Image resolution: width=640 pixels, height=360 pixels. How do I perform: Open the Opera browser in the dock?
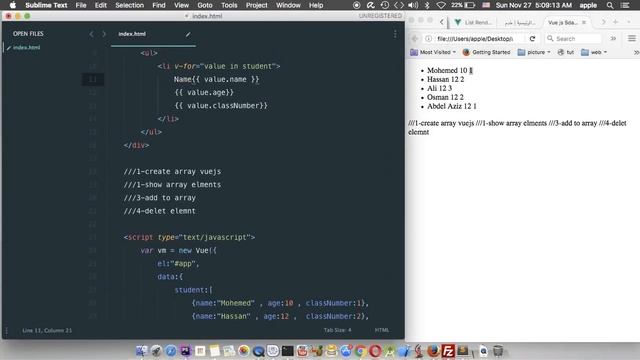pos(375,351)
